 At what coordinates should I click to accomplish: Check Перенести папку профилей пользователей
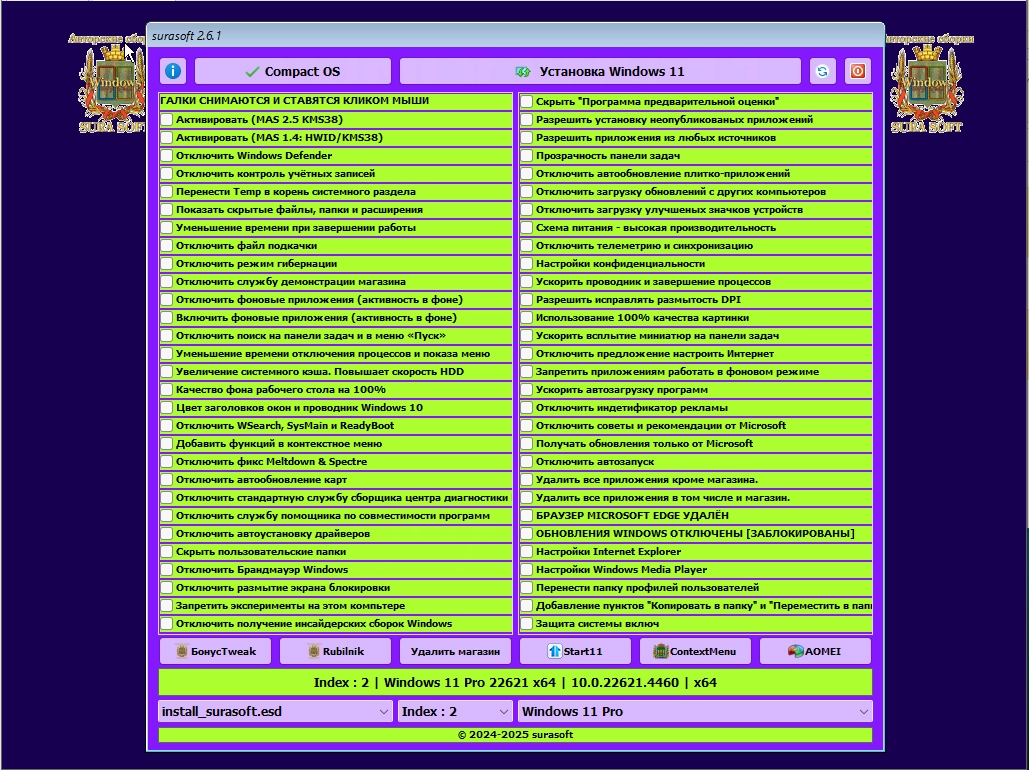tap(526, 588)
